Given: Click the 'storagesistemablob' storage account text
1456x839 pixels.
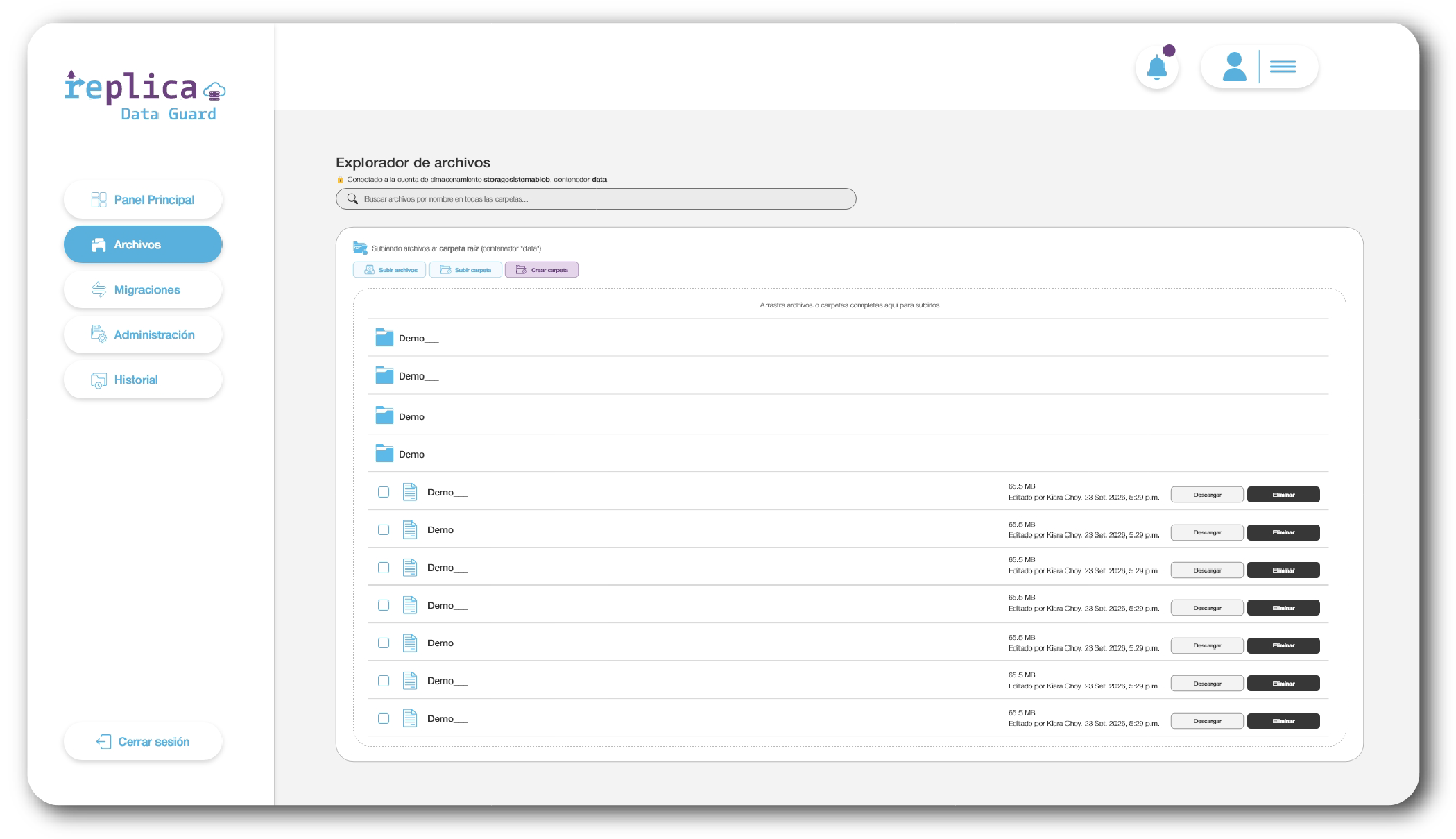Looking at the screenshot, I should [x=516, y=180].
